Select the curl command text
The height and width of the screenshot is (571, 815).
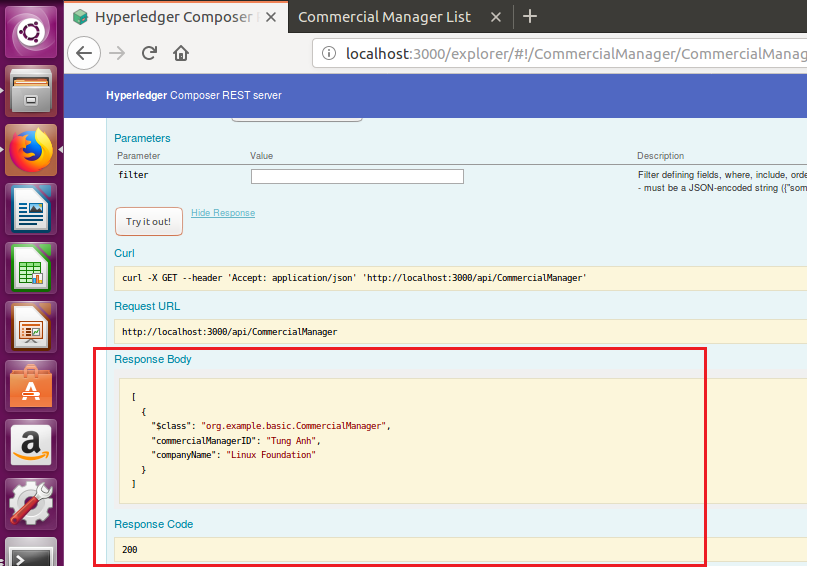tap(354, 278)
